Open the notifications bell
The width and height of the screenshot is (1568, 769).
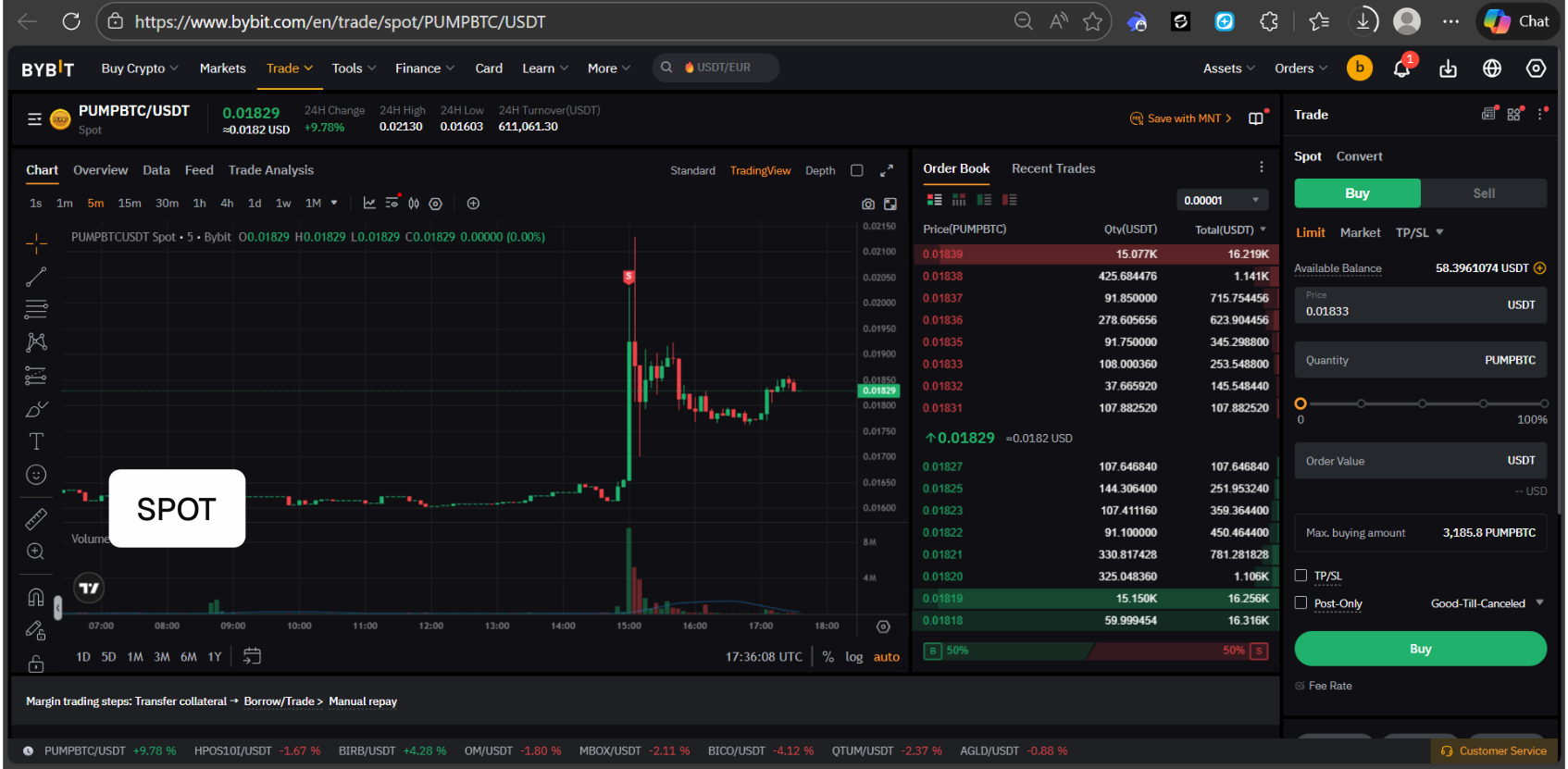(1402, 68)
